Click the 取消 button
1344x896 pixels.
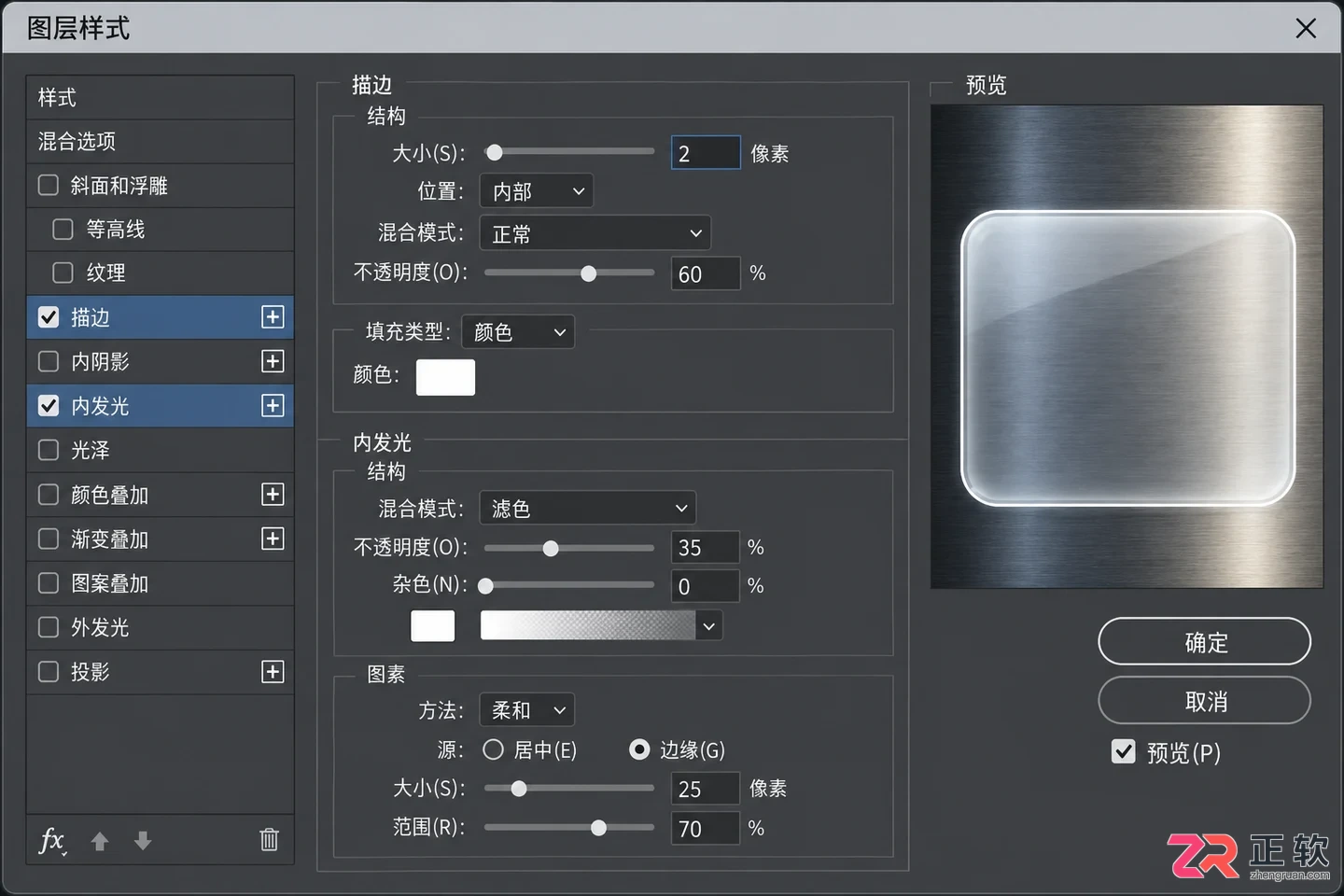coord(1205,701)
